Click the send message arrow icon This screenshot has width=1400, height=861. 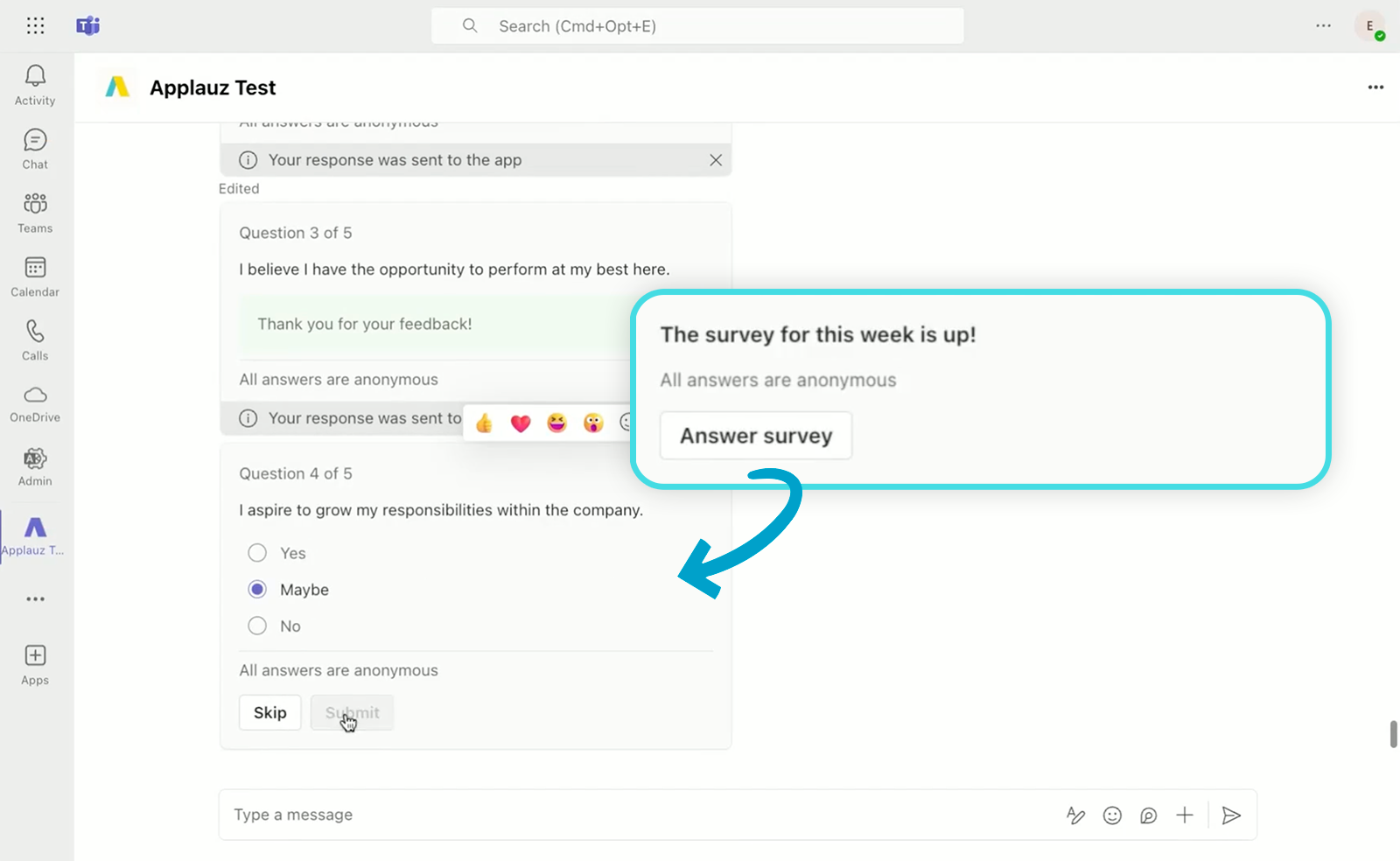(x=1231, y=815)
